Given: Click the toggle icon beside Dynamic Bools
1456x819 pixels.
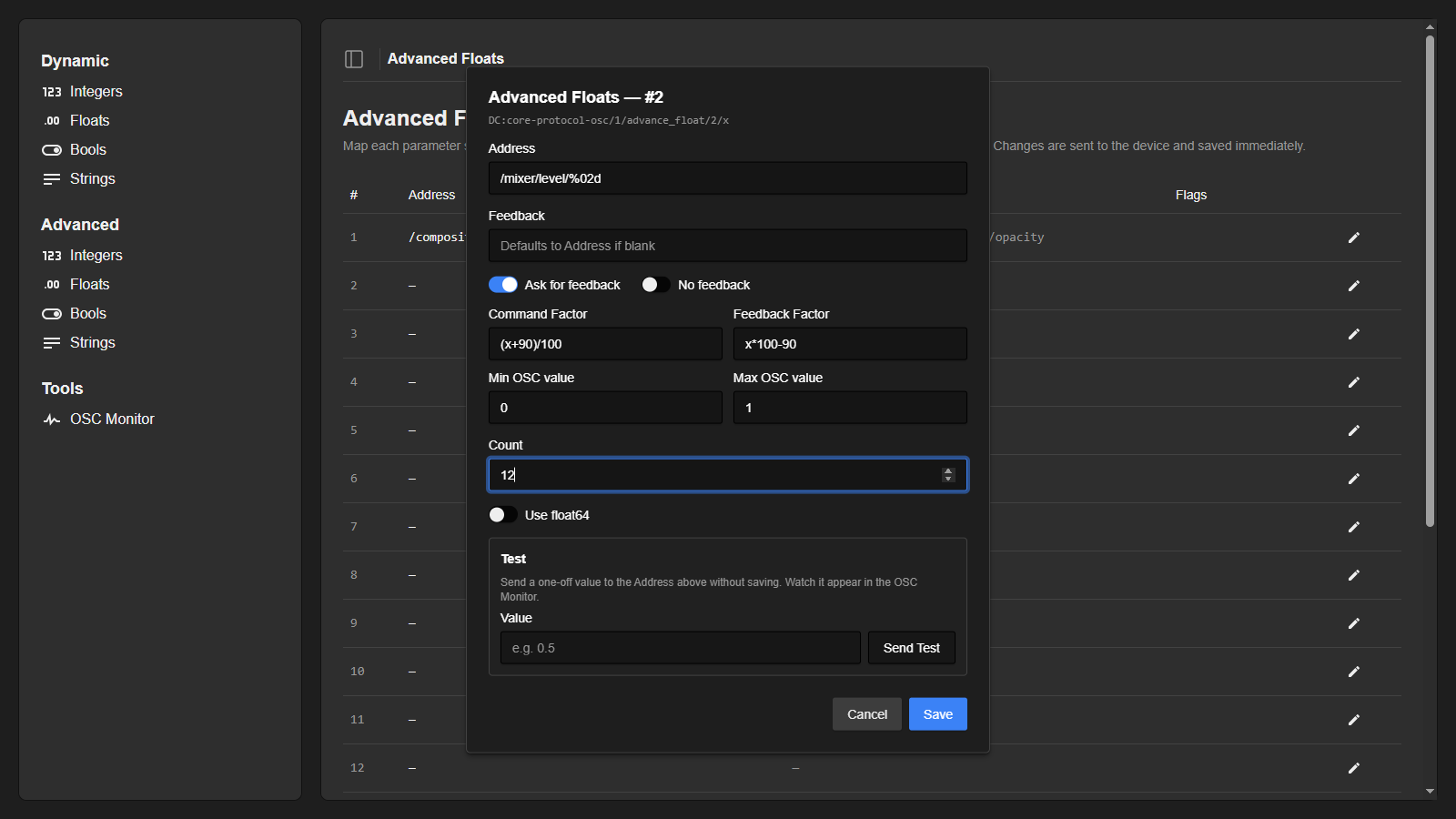Looking at the screenshot, I should click(x=52, y=150).
